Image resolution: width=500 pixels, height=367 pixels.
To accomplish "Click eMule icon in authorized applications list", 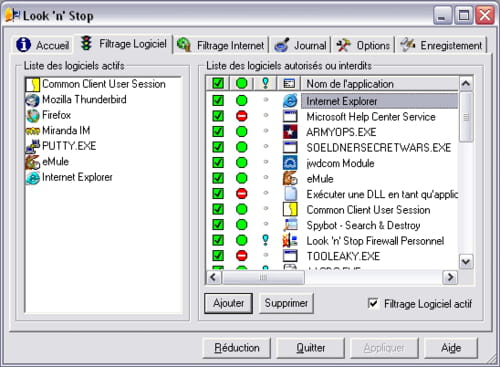I will coord(290,178).
